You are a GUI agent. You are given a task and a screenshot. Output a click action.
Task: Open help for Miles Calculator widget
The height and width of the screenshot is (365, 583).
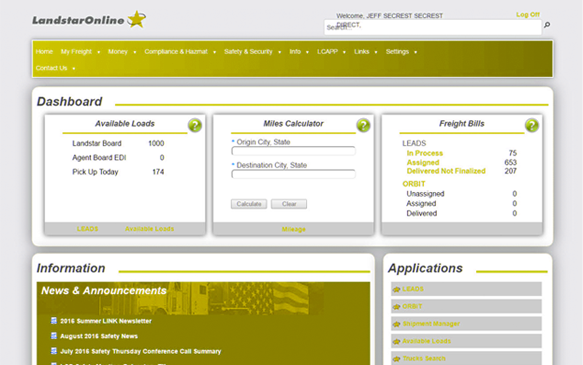(363, 125)
